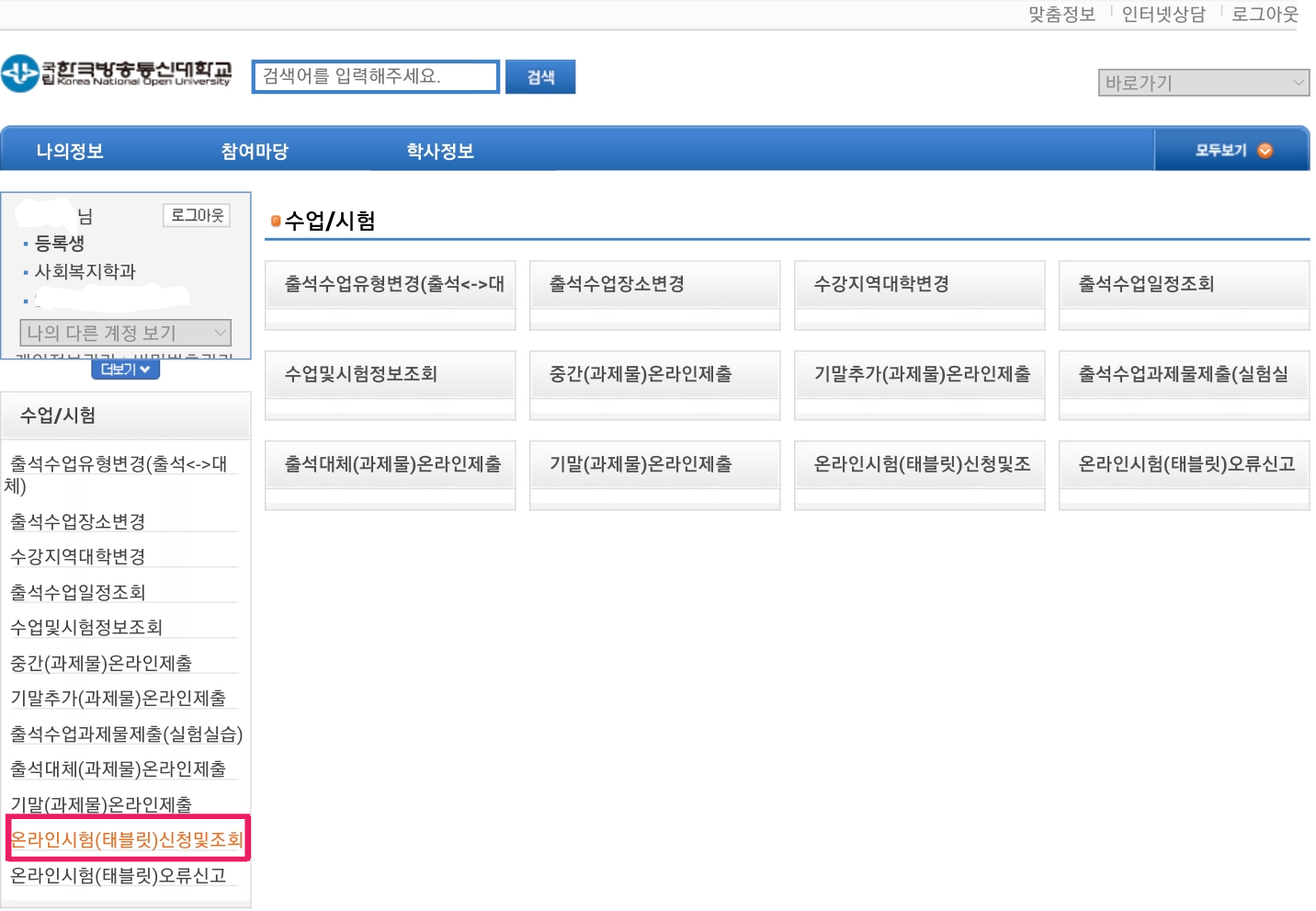Open the 참여마당 menu
Screen dimensions: 1316x911
click(x=255, y=151)
